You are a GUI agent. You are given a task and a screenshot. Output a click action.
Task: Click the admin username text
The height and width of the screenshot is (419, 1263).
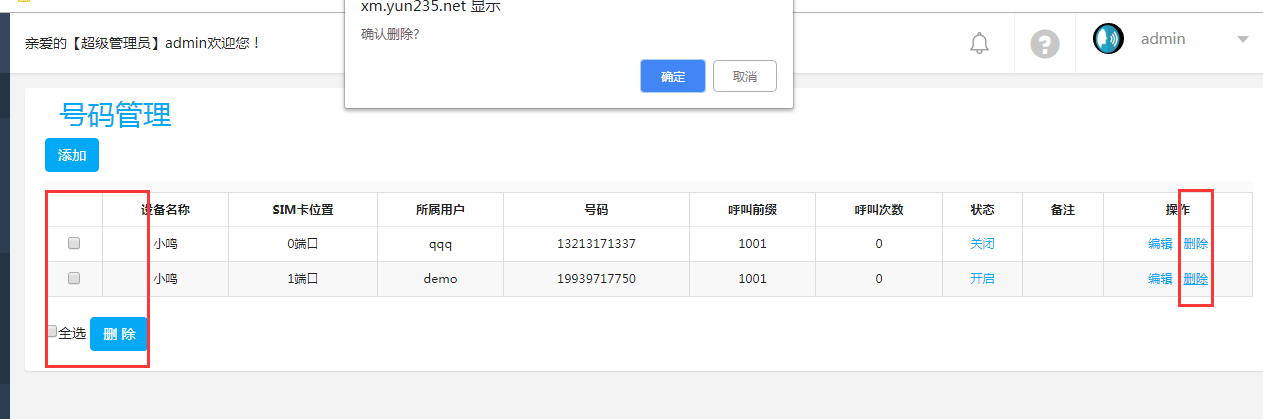click(1163, 39)
